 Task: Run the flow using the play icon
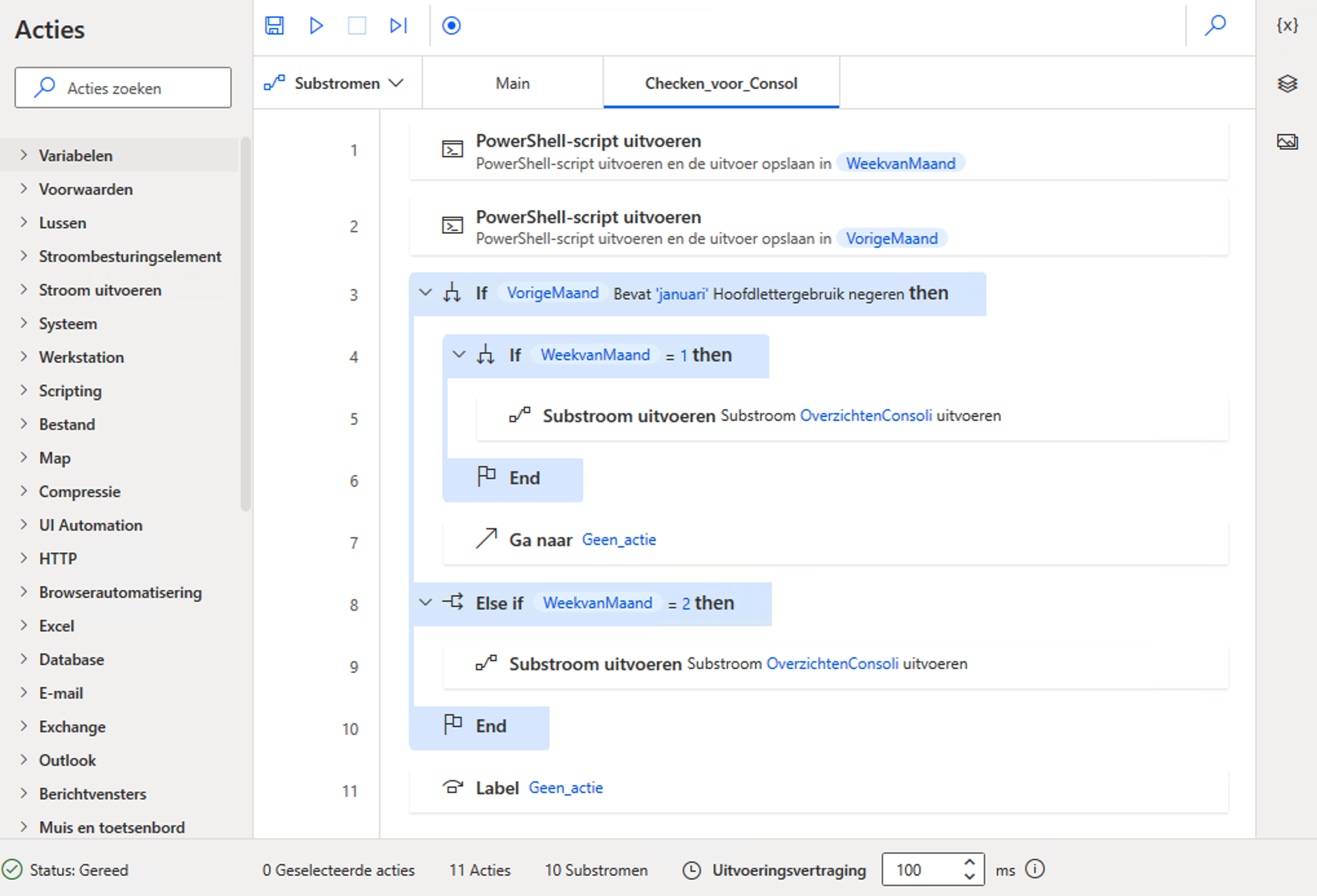click(316, 26)
